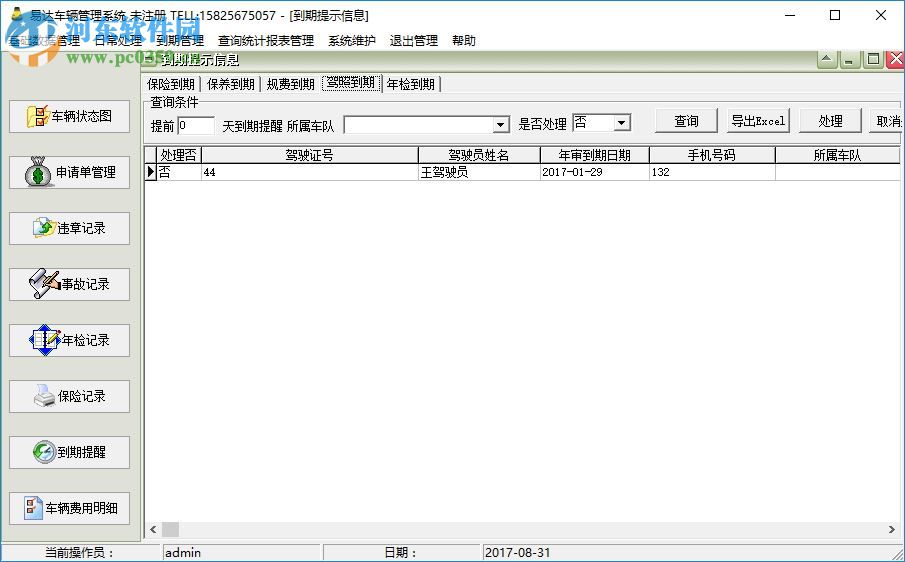
Task: Maximize the inner 到期提示信息 window
Action: click(x=873, y=59)
